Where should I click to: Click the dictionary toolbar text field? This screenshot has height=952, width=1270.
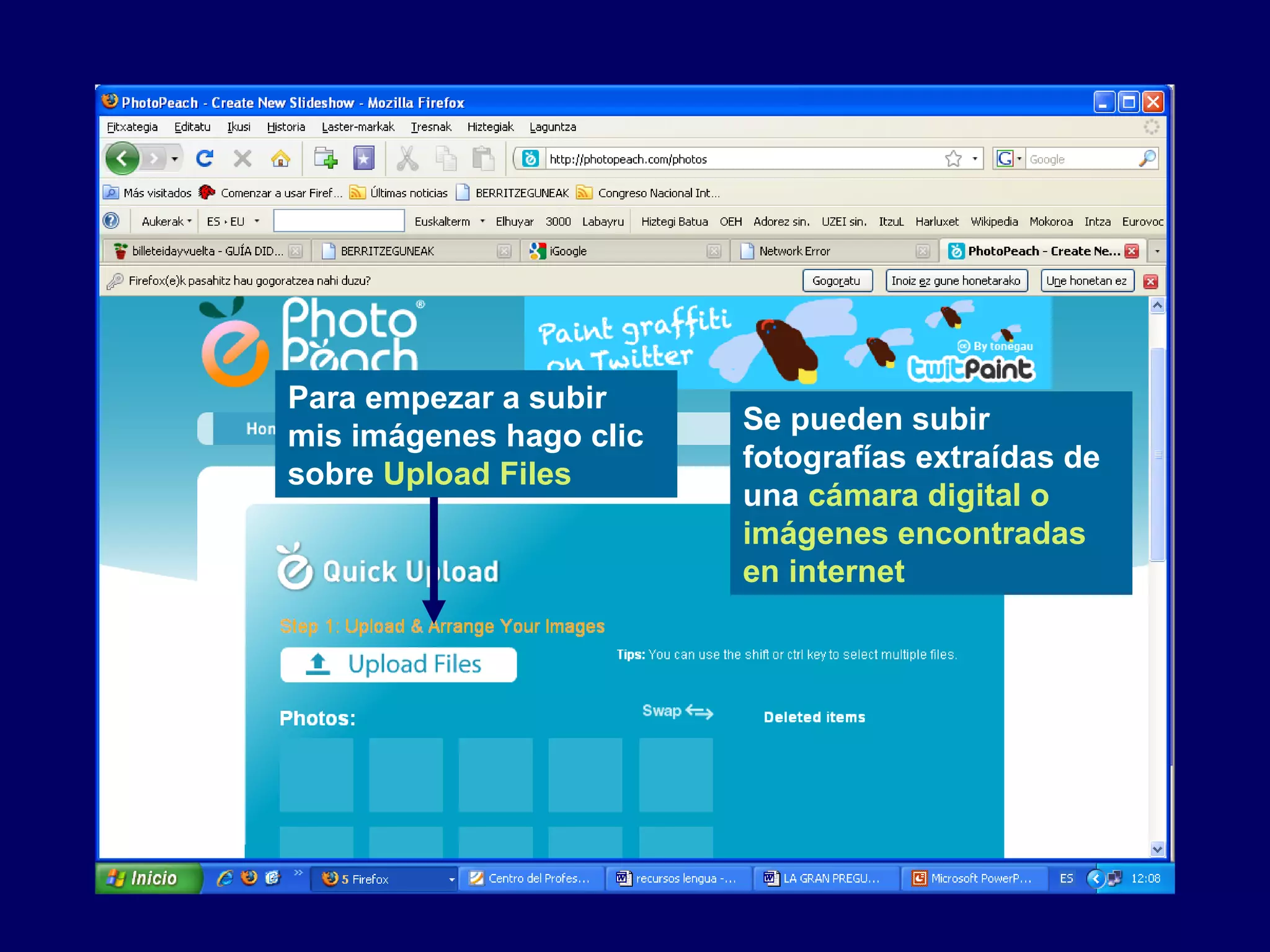click(339, 221)
